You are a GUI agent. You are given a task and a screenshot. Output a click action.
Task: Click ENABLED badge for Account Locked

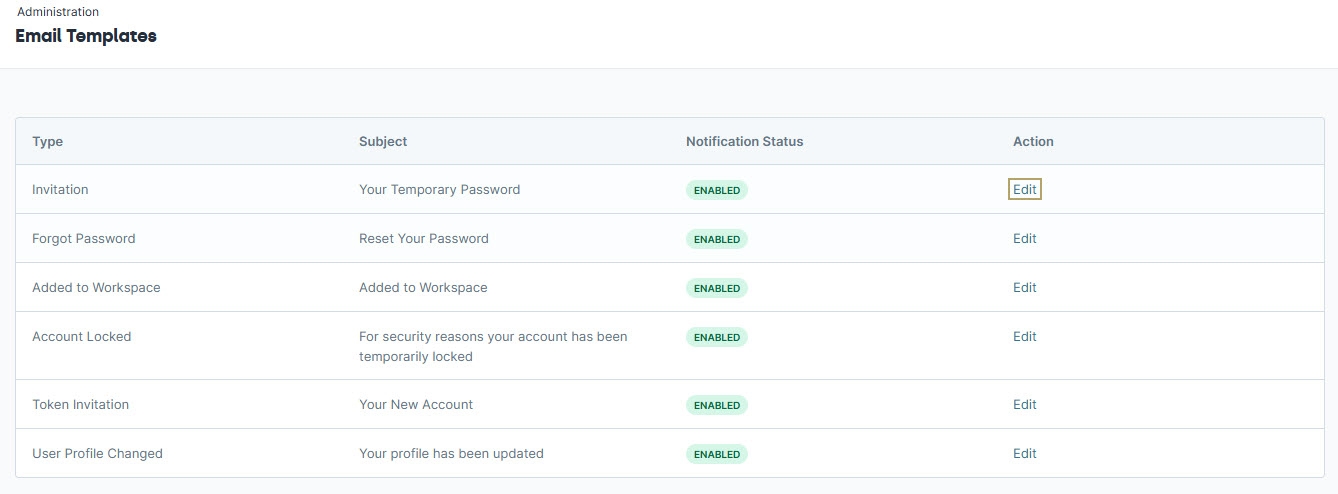pos(717,337)
